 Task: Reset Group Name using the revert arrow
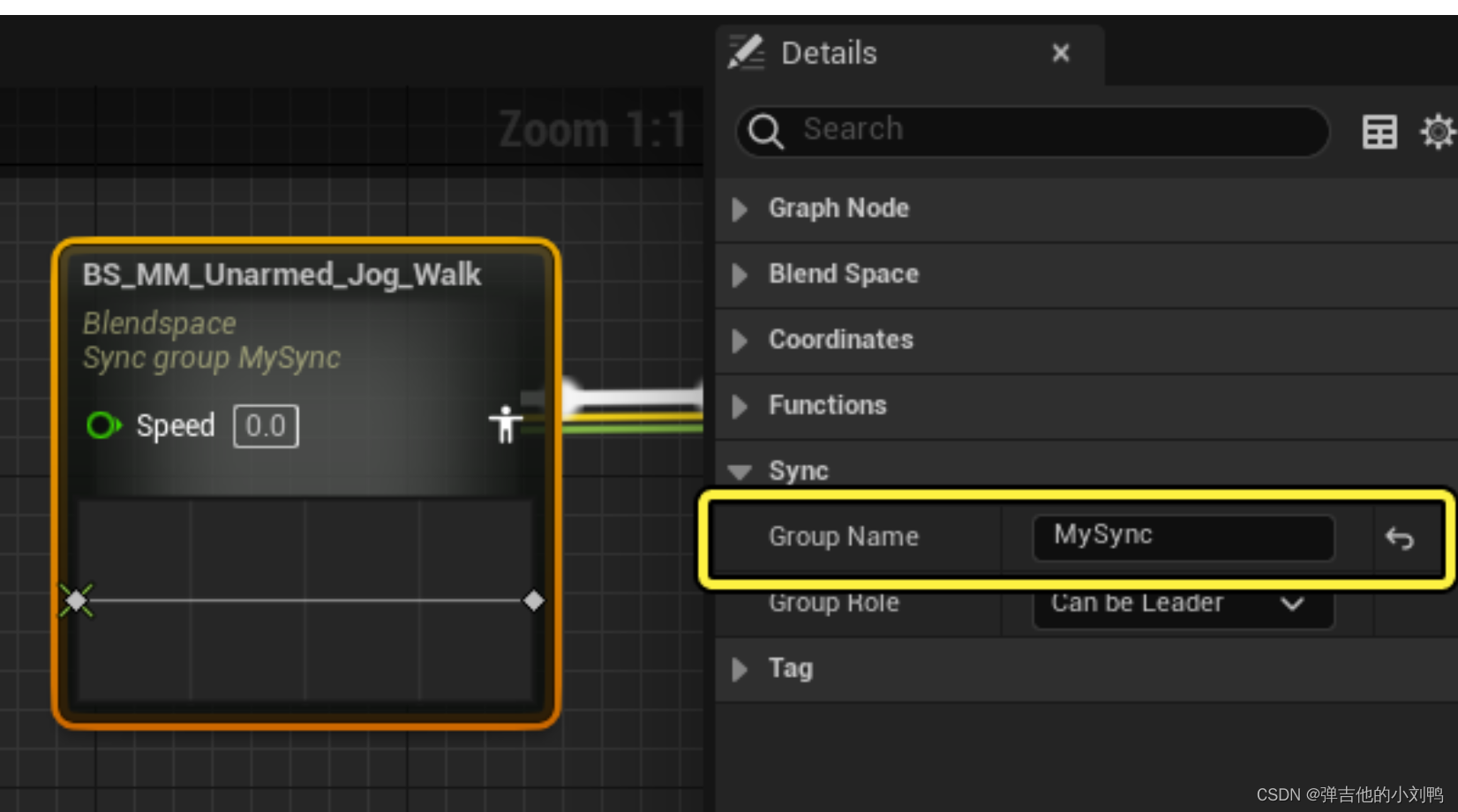pyautogui.click(x=1399, y=538)
